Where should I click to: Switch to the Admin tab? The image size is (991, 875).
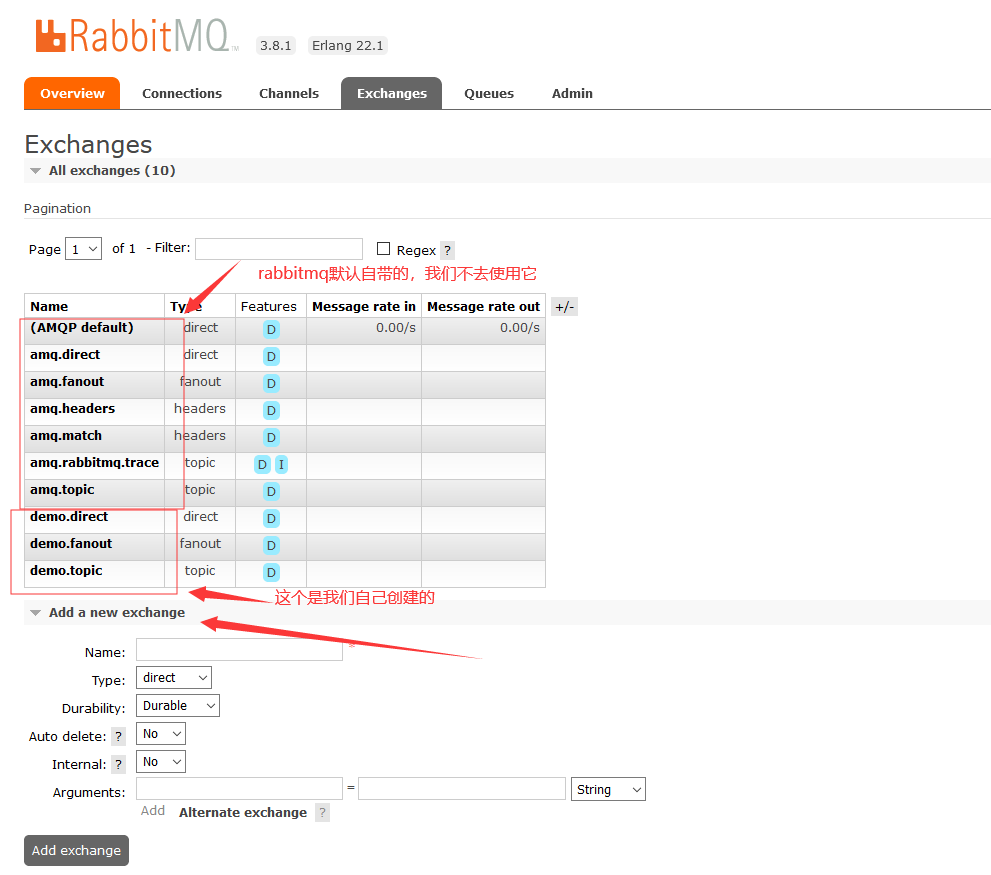point(572,94)
